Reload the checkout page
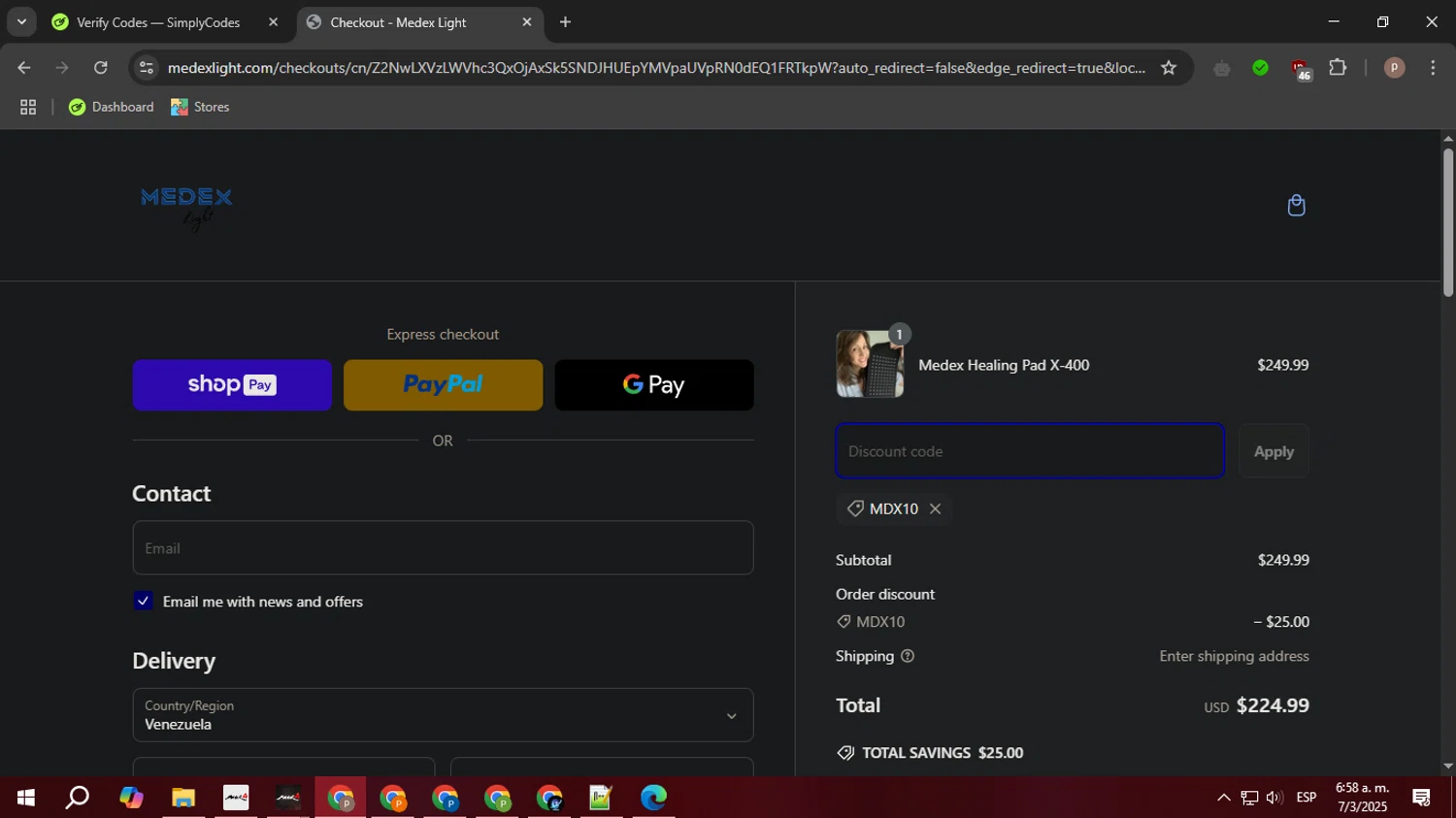Screen dimensions: 1456x818 pos(101,68)
